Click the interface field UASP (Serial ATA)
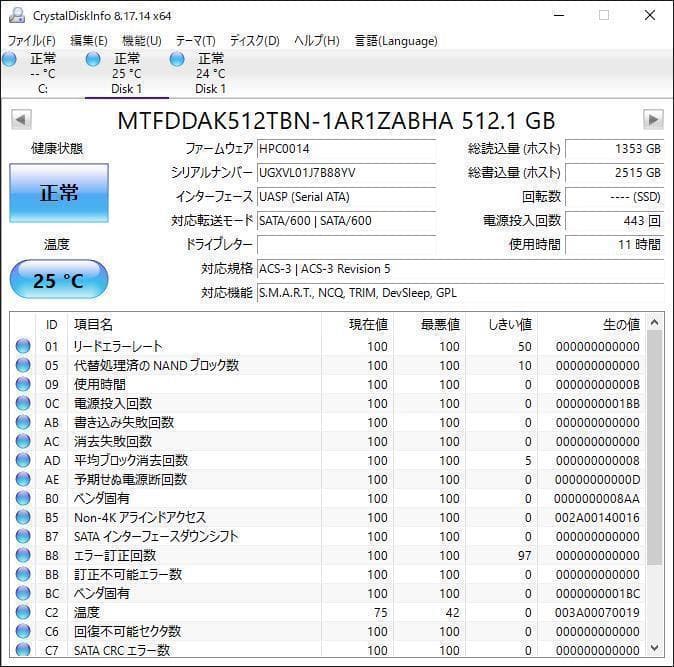 (x=346, y=197)
